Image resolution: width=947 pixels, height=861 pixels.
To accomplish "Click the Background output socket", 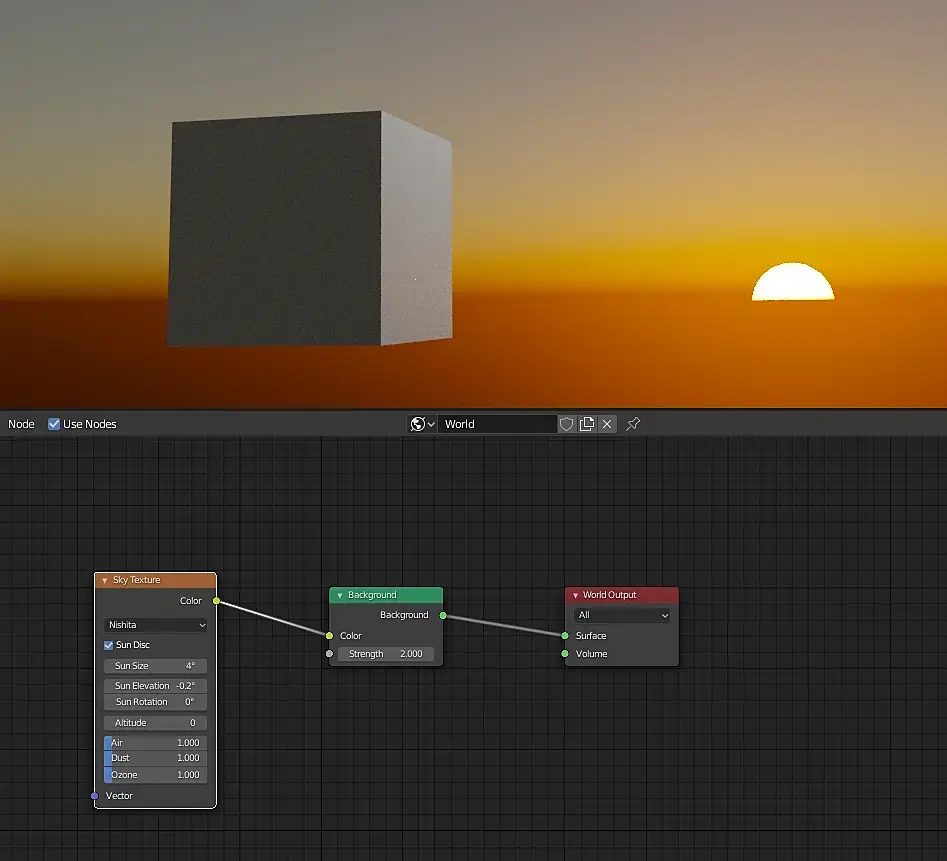I will [443, 615].
